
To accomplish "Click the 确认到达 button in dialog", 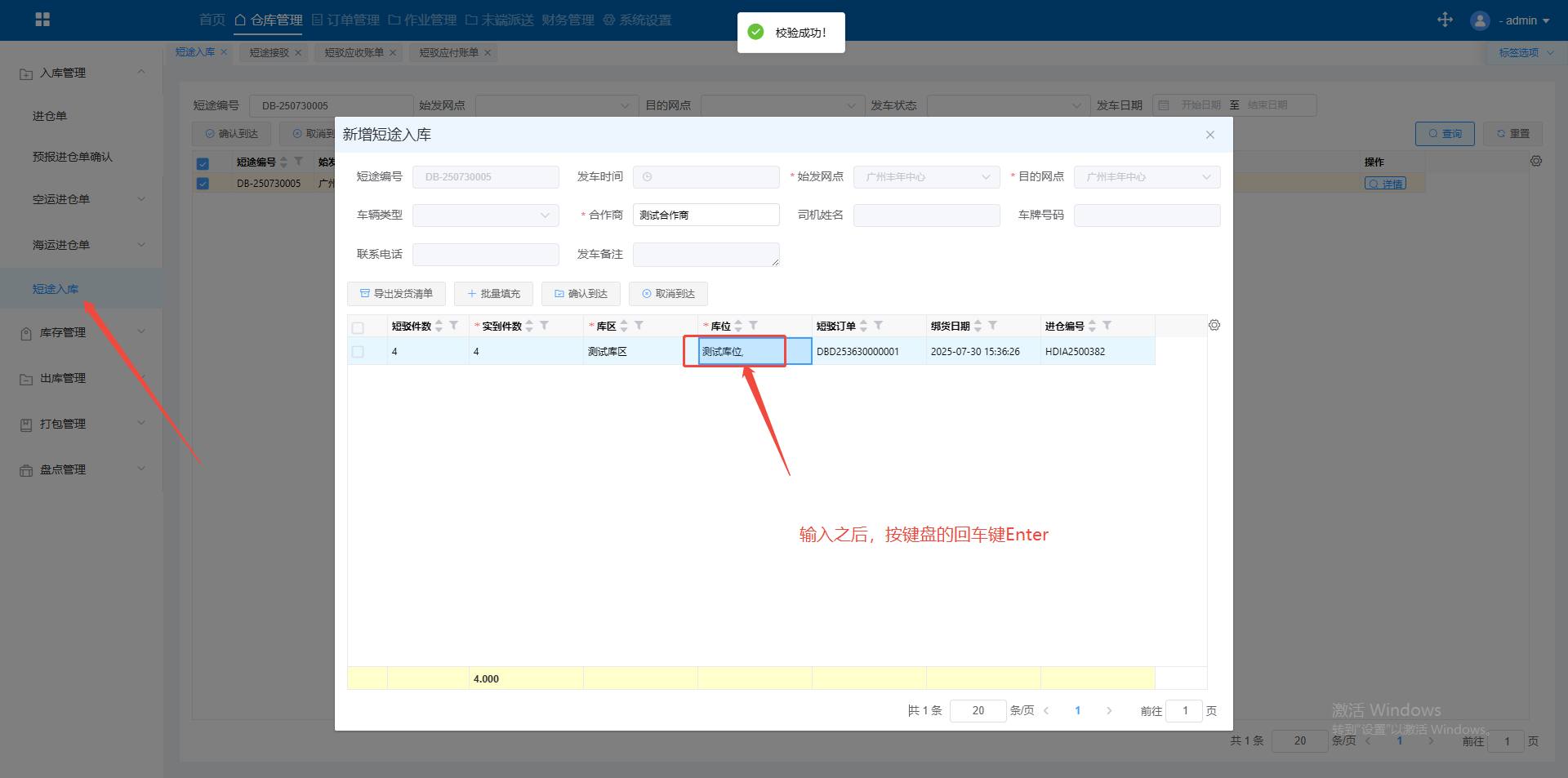I will coord(581,294).
